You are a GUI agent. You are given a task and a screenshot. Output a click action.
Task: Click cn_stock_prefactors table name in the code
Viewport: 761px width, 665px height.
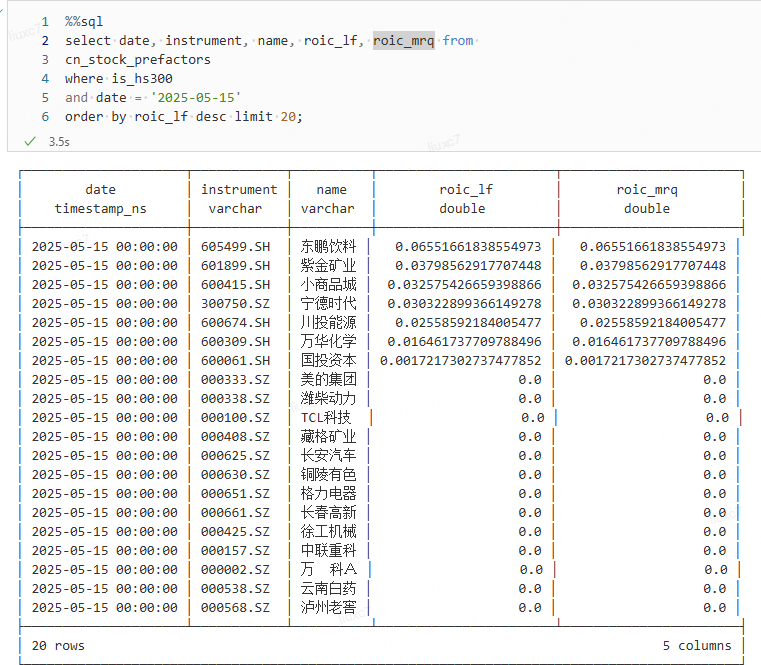click(138, 59)
